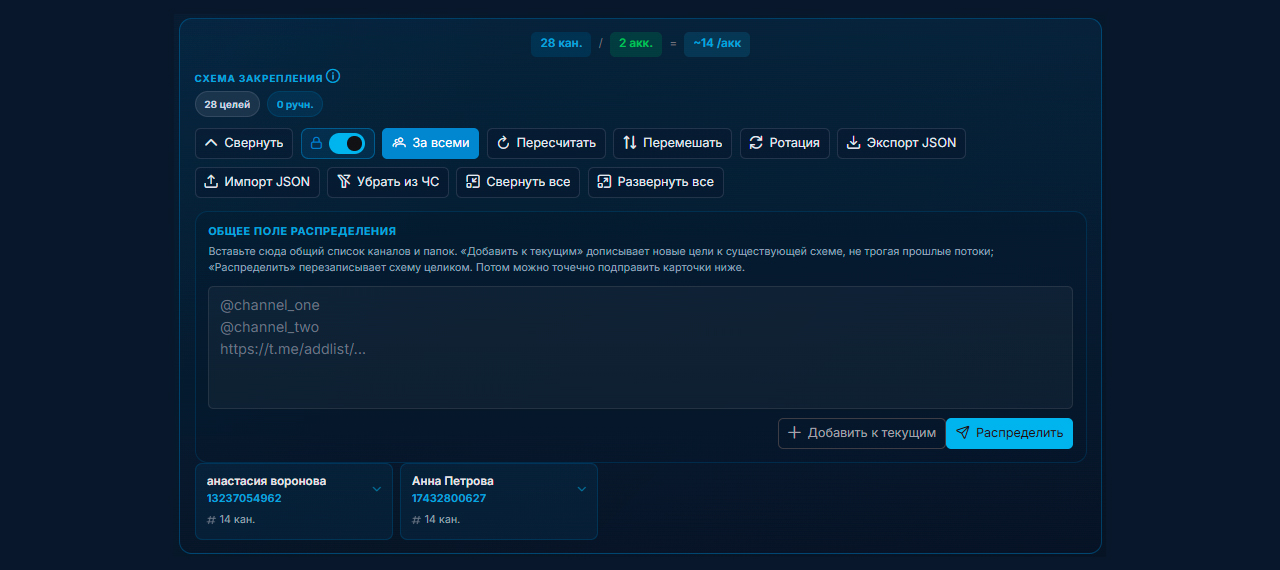Expand Анна Петрова card chevron
1280x570 pixels.
pos(582,489)
